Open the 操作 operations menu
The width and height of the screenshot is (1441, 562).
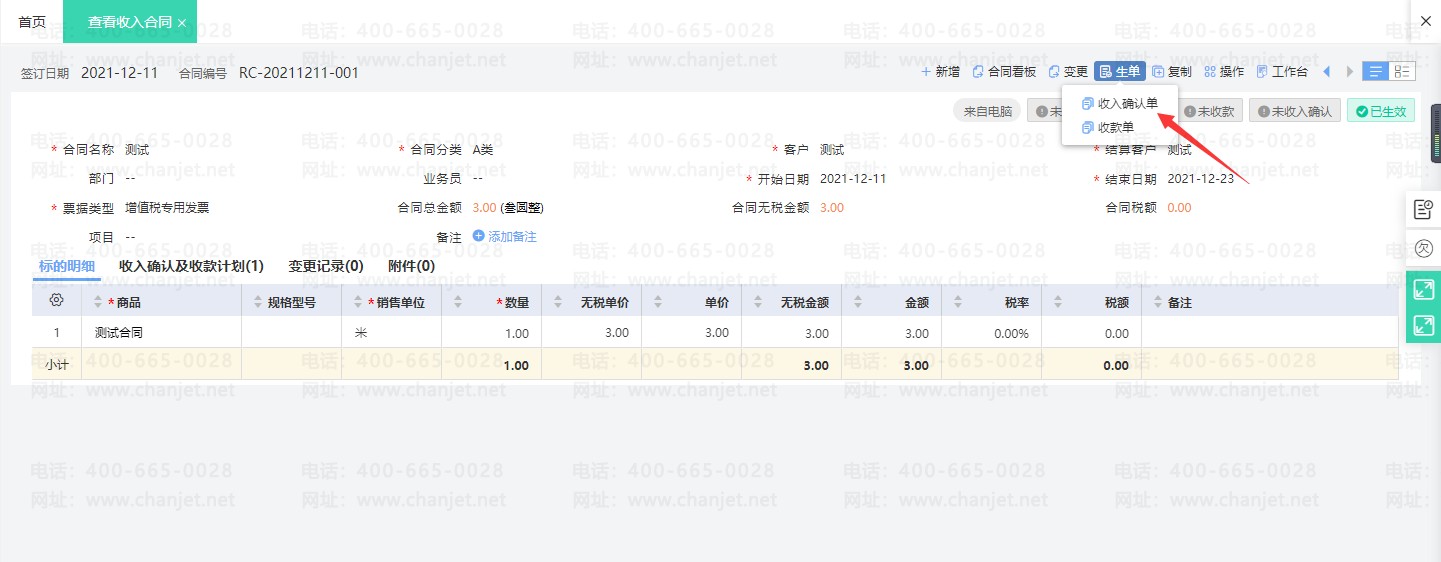point(1224,72)
